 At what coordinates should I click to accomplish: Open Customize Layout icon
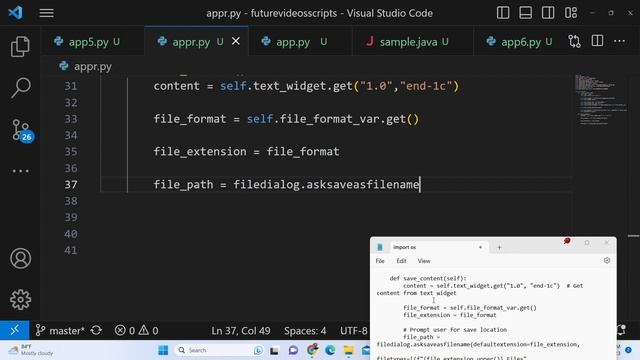(571, 13)
